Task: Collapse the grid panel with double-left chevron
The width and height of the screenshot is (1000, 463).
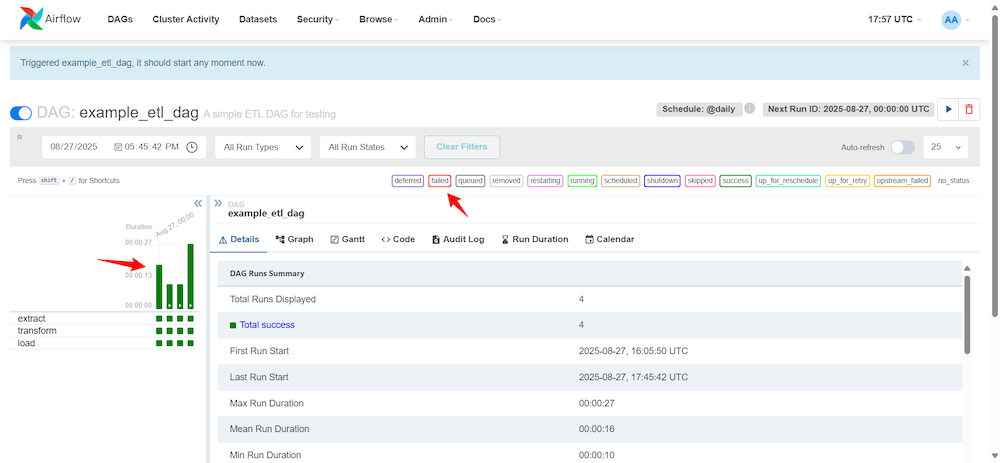Action: (198, 203)
